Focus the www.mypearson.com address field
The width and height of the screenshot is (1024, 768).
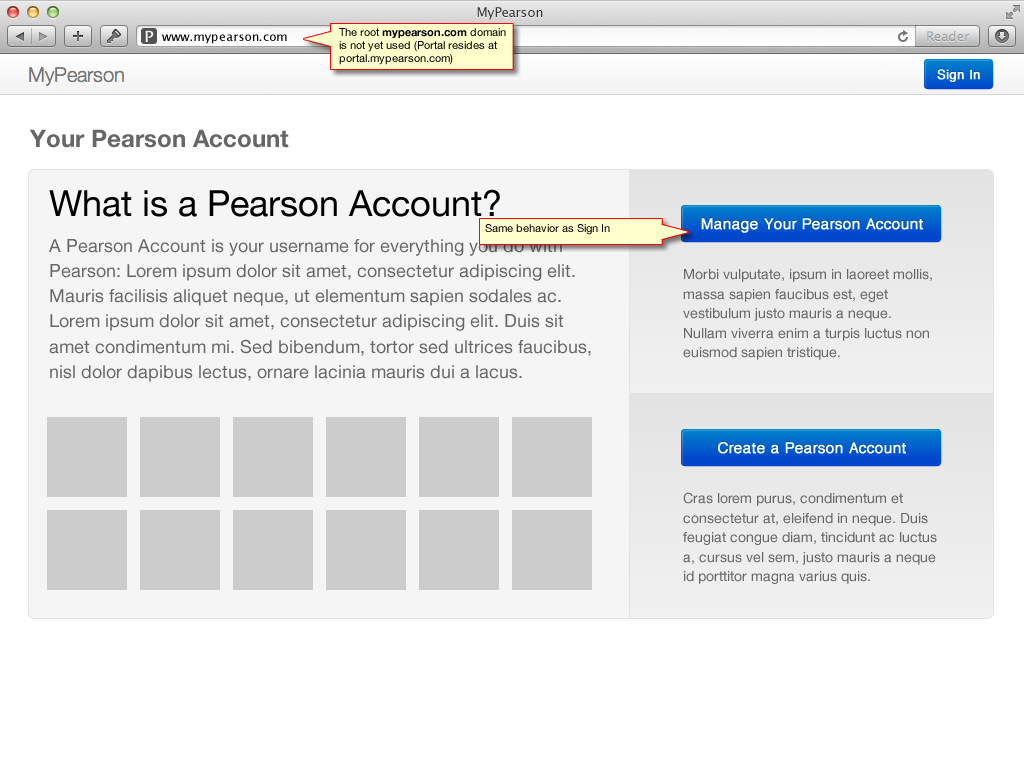click(526, 37)
